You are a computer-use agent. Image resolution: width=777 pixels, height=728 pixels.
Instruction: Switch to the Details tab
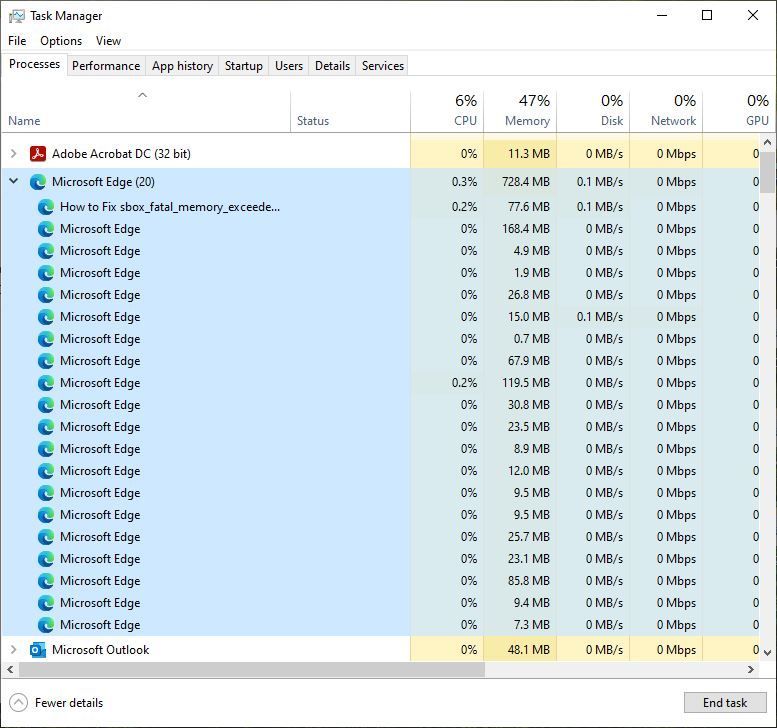point(333,66)
